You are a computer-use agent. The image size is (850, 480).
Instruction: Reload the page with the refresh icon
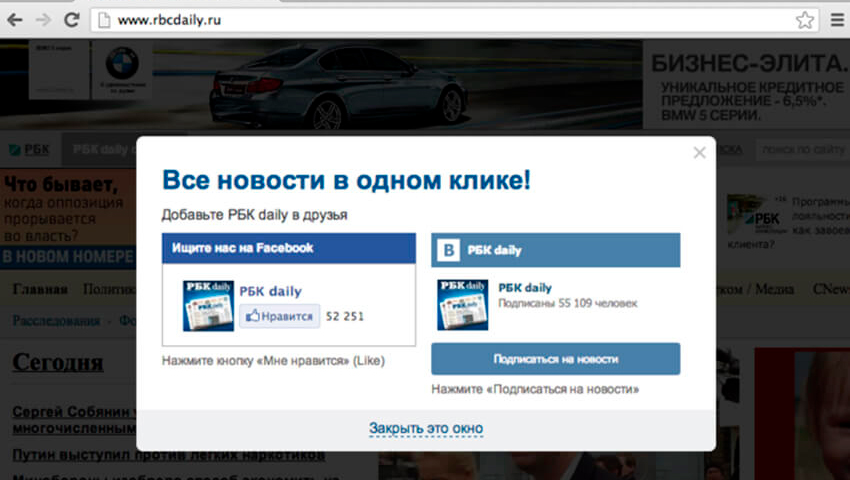(x=72, y=20)
